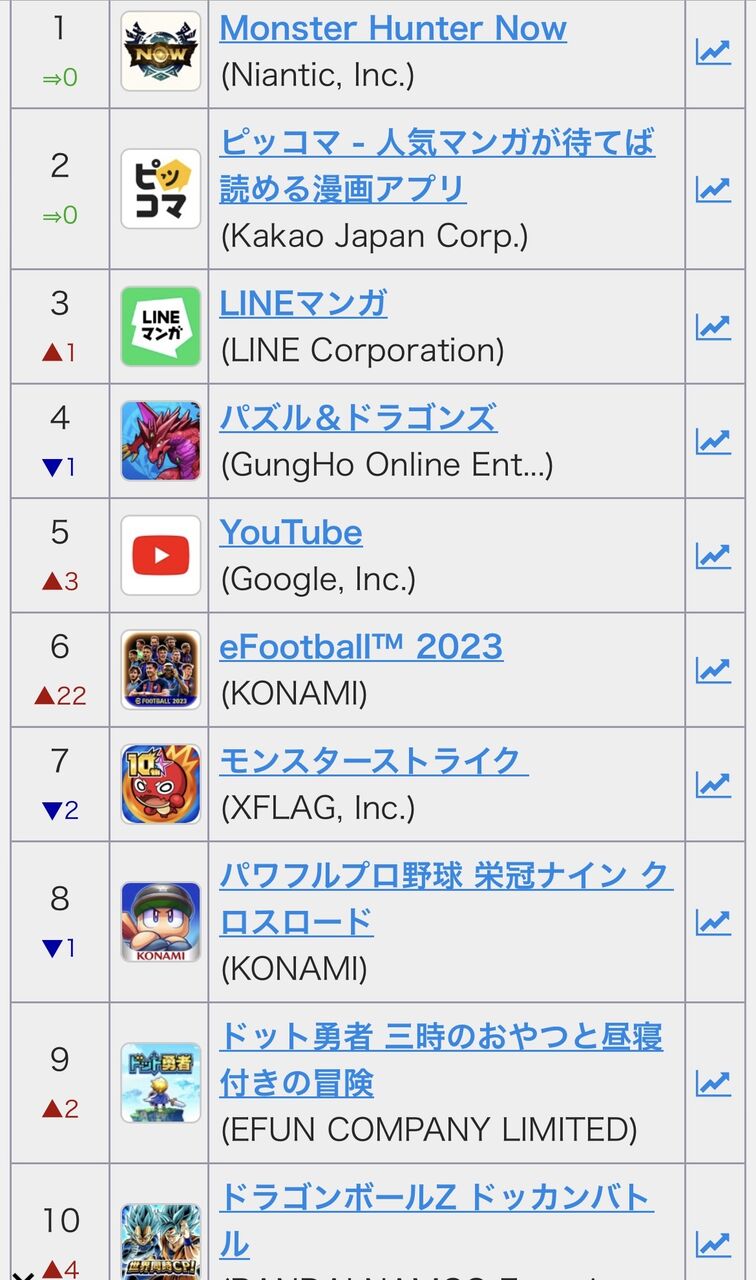
Task: Show eFootball 2023 ranking chart icon
Action: [x=713, y=669]
